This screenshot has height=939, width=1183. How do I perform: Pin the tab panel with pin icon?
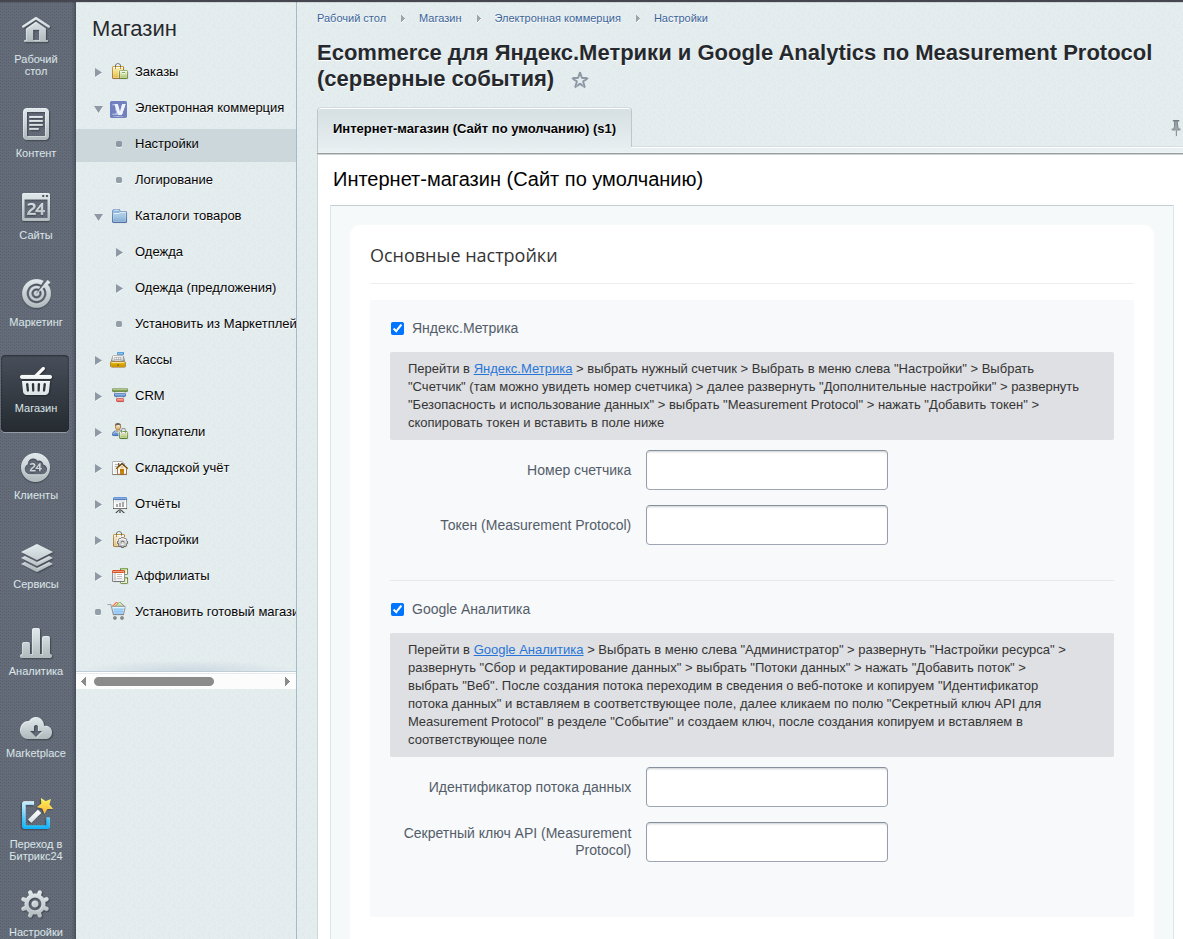coord(1175,127)
